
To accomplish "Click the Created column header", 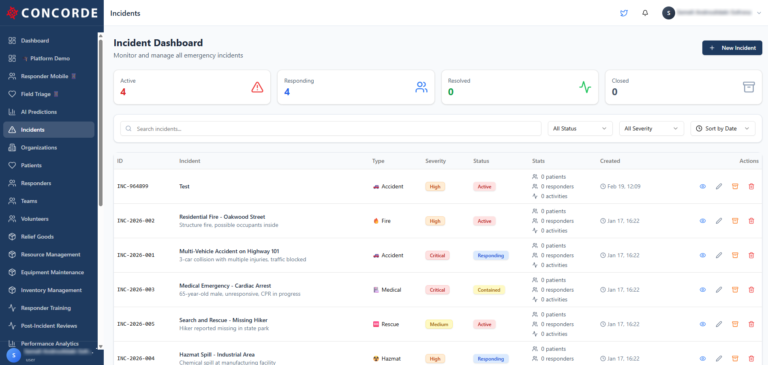I will [x=610, y=161].
